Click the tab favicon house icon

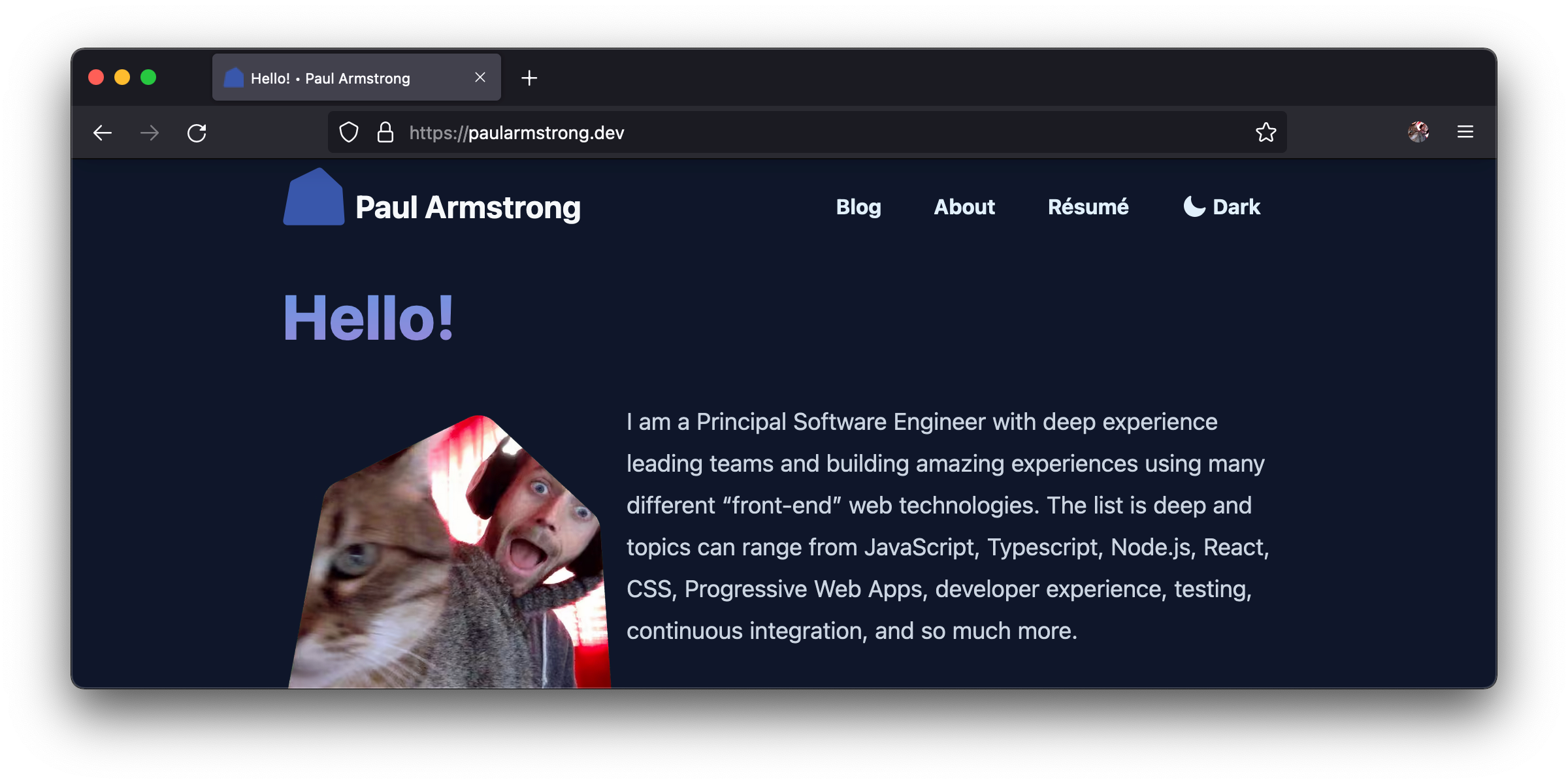tap(233, 77)
